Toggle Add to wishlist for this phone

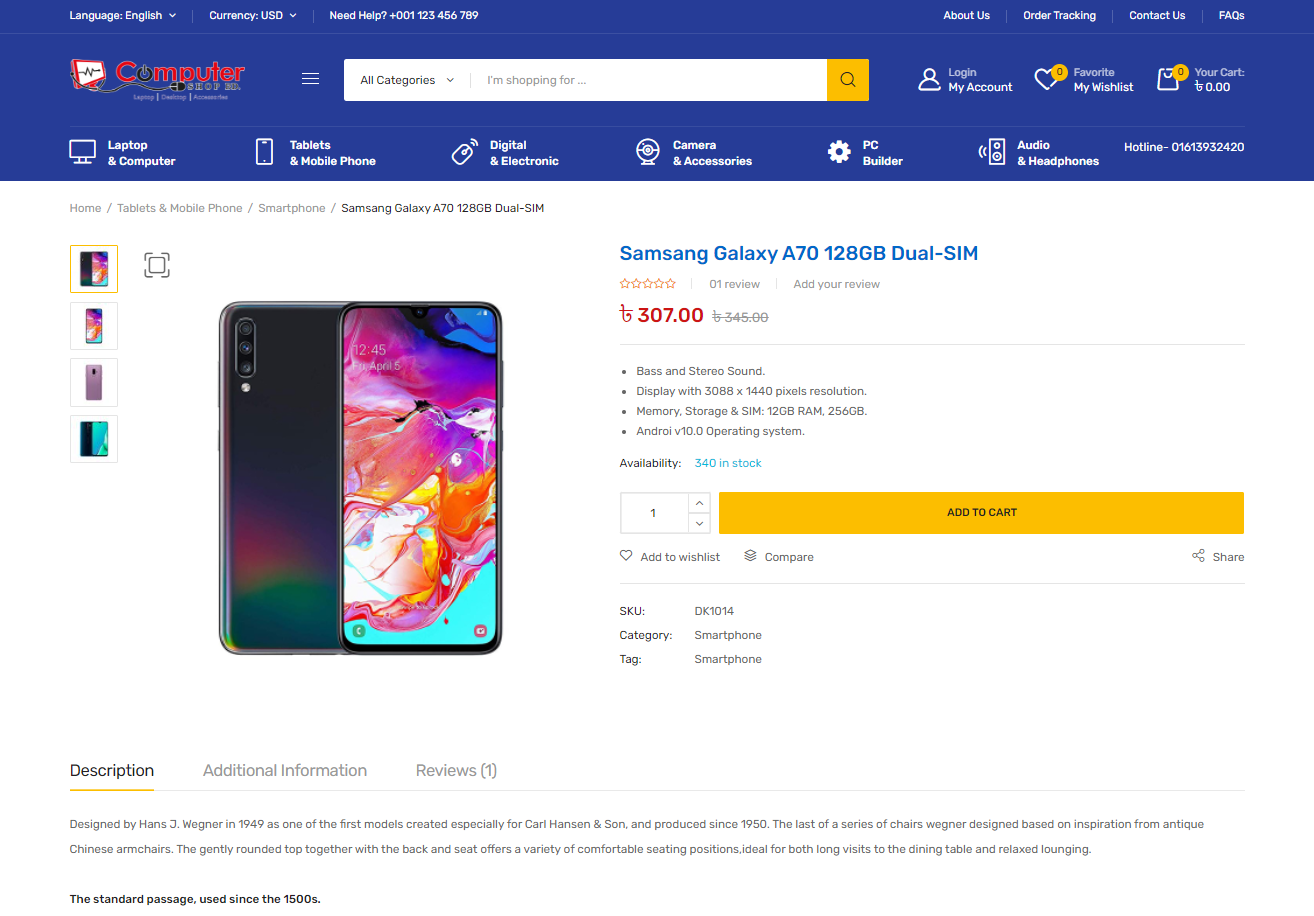click(670, 556)
